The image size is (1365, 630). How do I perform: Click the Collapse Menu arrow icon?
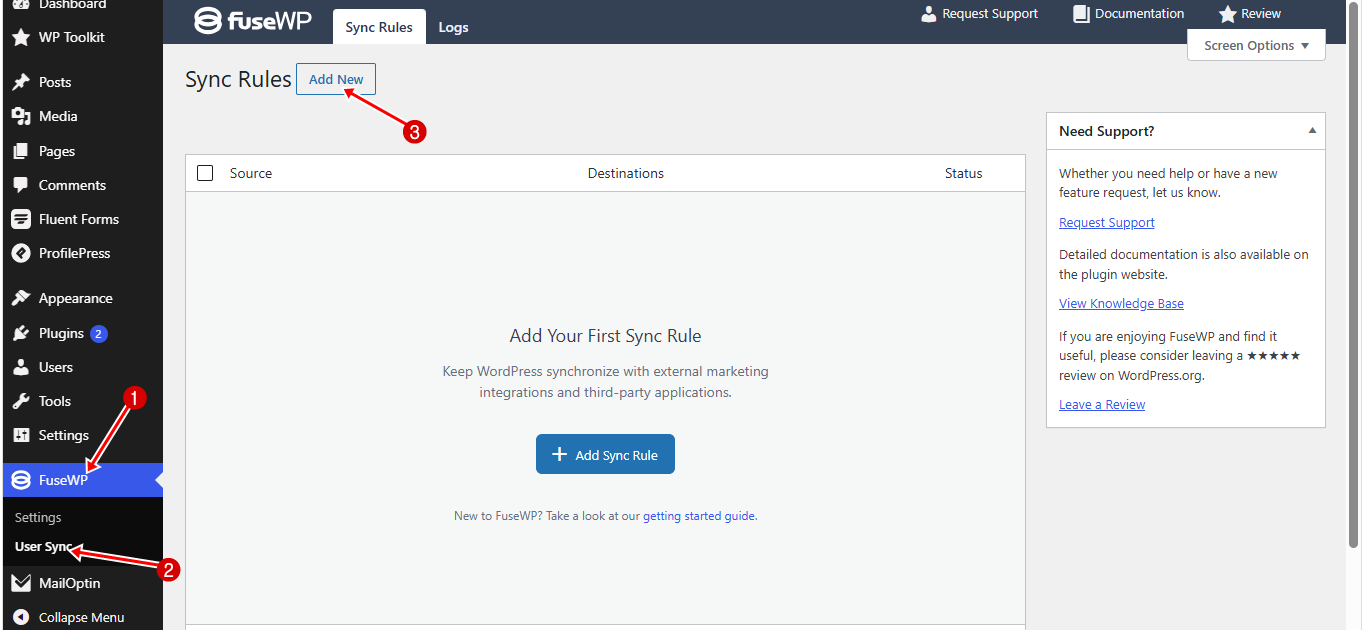(21, 617)
